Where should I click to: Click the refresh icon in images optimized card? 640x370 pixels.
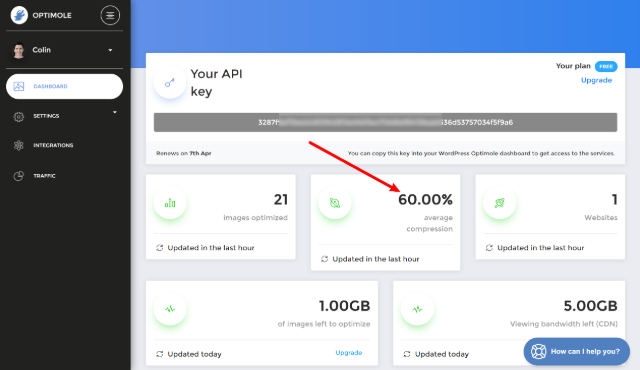(160, 248)
